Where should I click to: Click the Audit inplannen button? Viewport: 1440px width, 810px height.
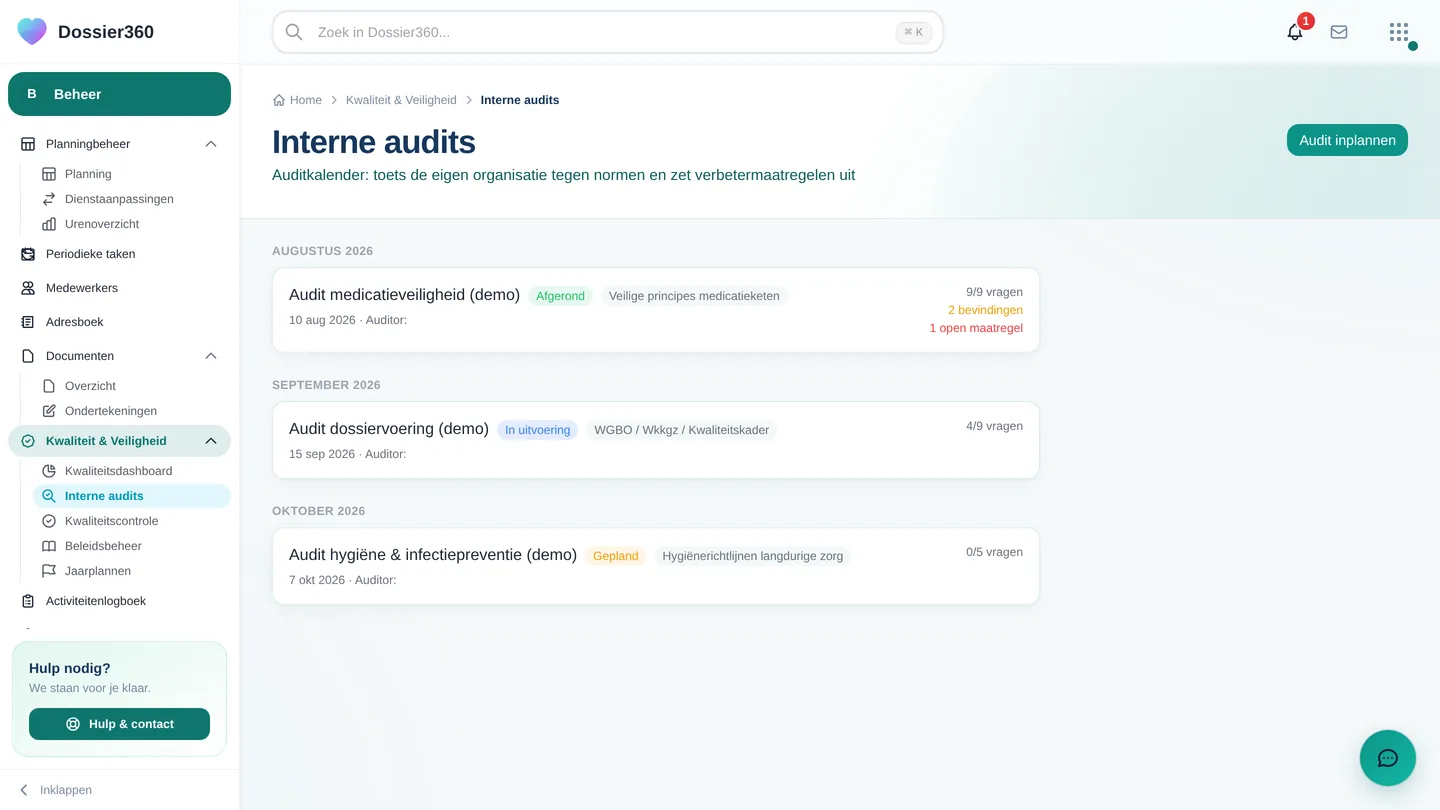pyautogui.click(x=1347, y=140)
